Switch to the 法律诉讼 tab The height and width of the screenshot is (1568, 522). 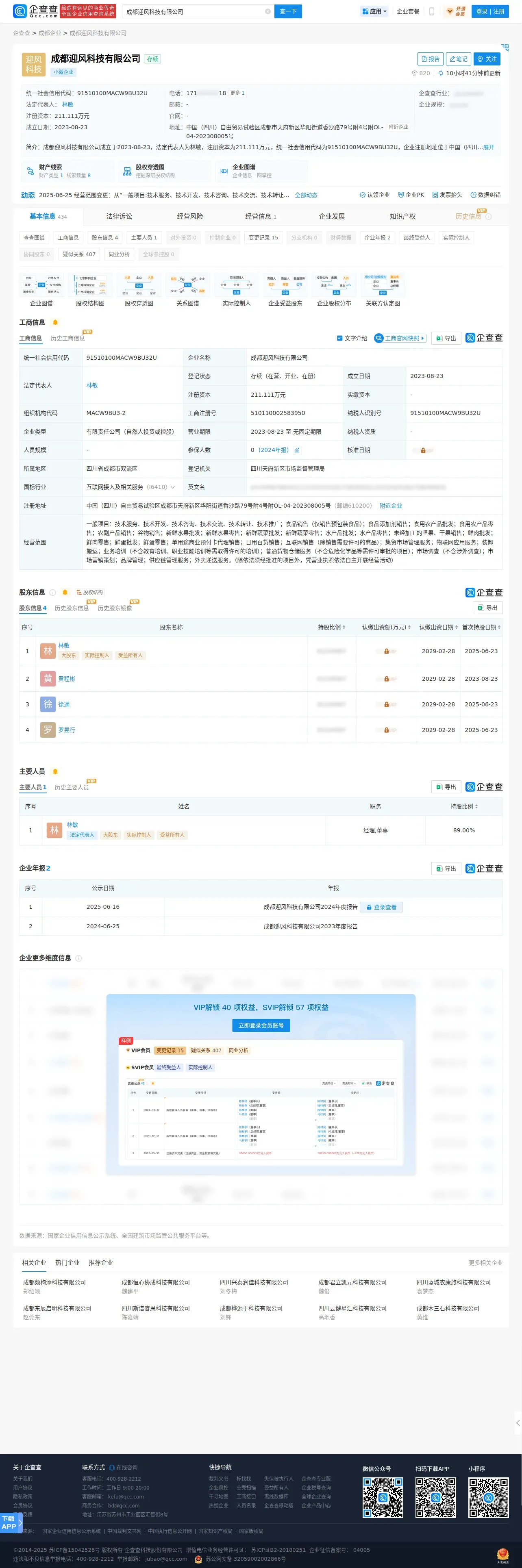click(119, 216)
